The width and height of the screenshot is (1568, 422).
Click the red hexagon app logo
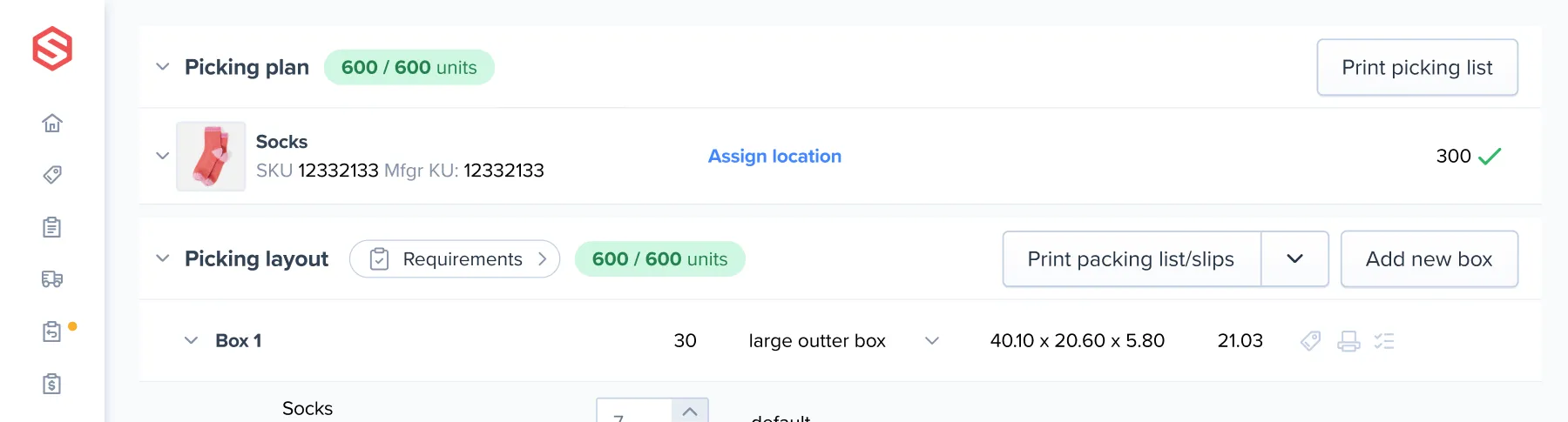[52, 48]
